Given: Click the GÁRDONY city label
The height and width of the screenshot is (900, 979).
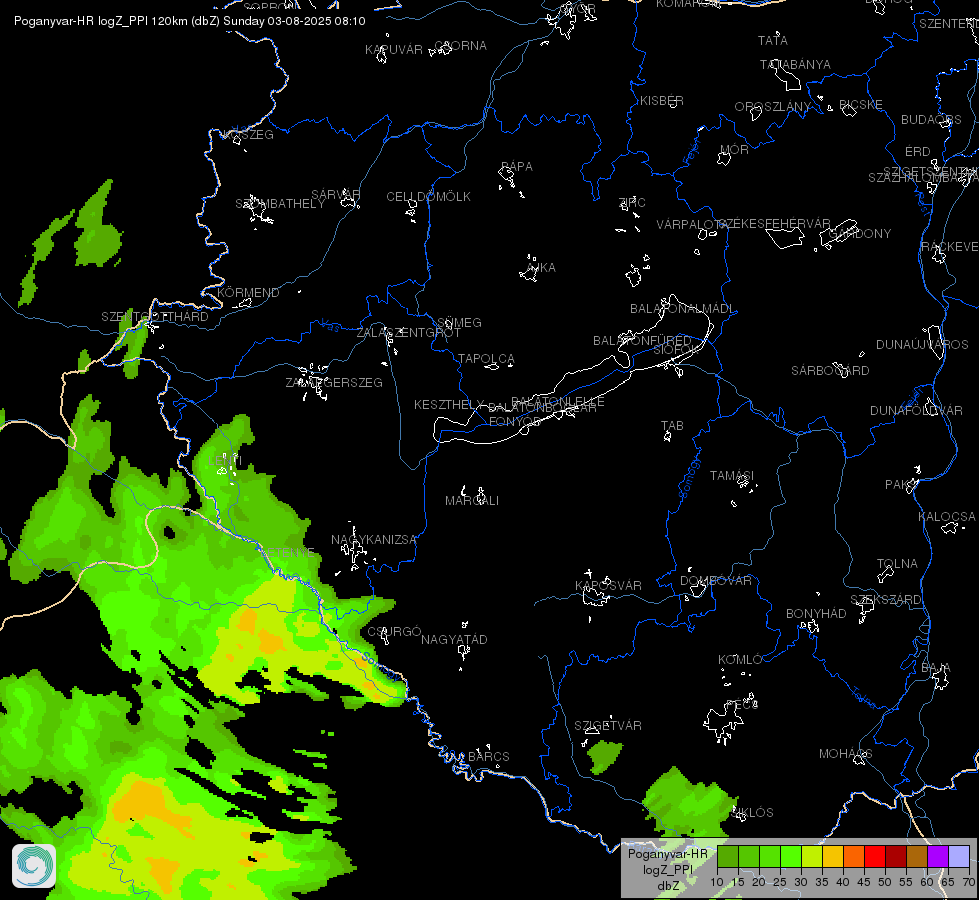Looking at the screenshot, I should [x=860, y=234].
